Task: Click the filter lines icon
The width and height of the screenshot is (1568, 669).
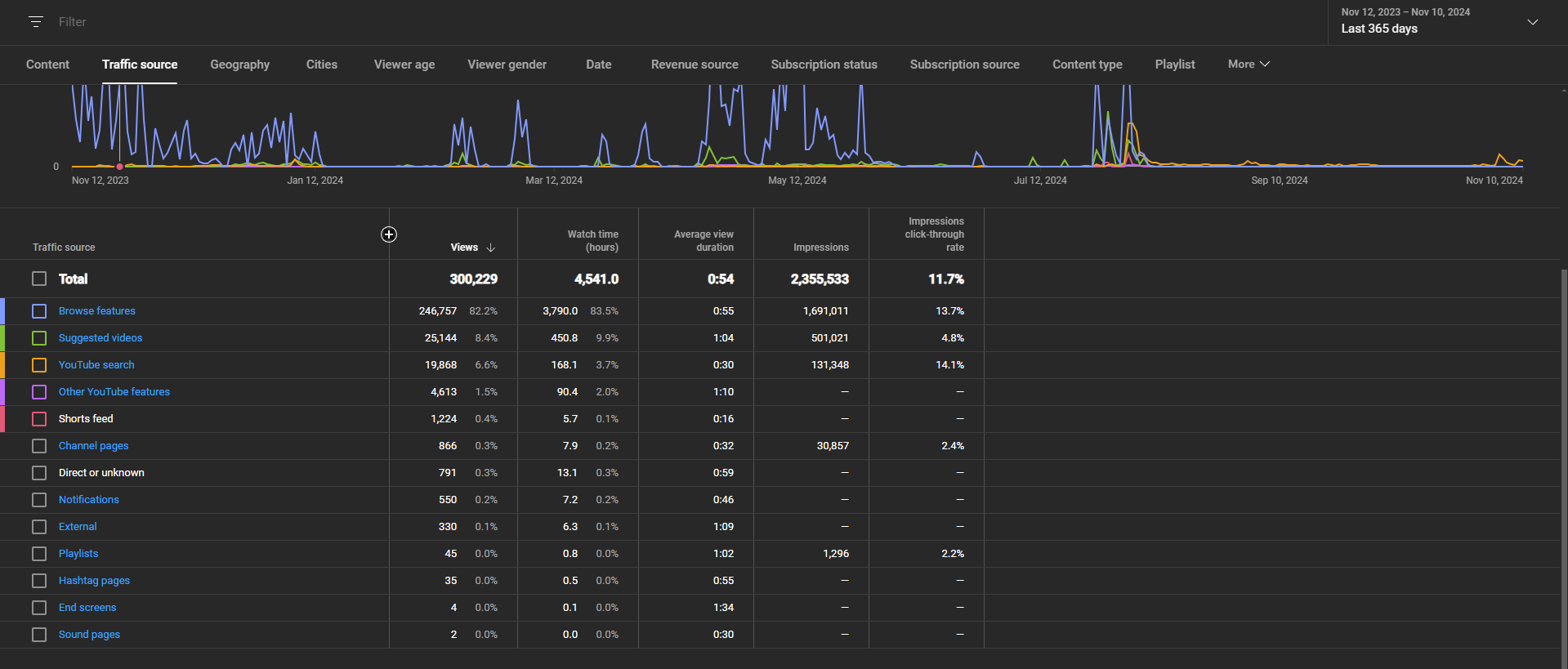Action: (x=36, y=22)
